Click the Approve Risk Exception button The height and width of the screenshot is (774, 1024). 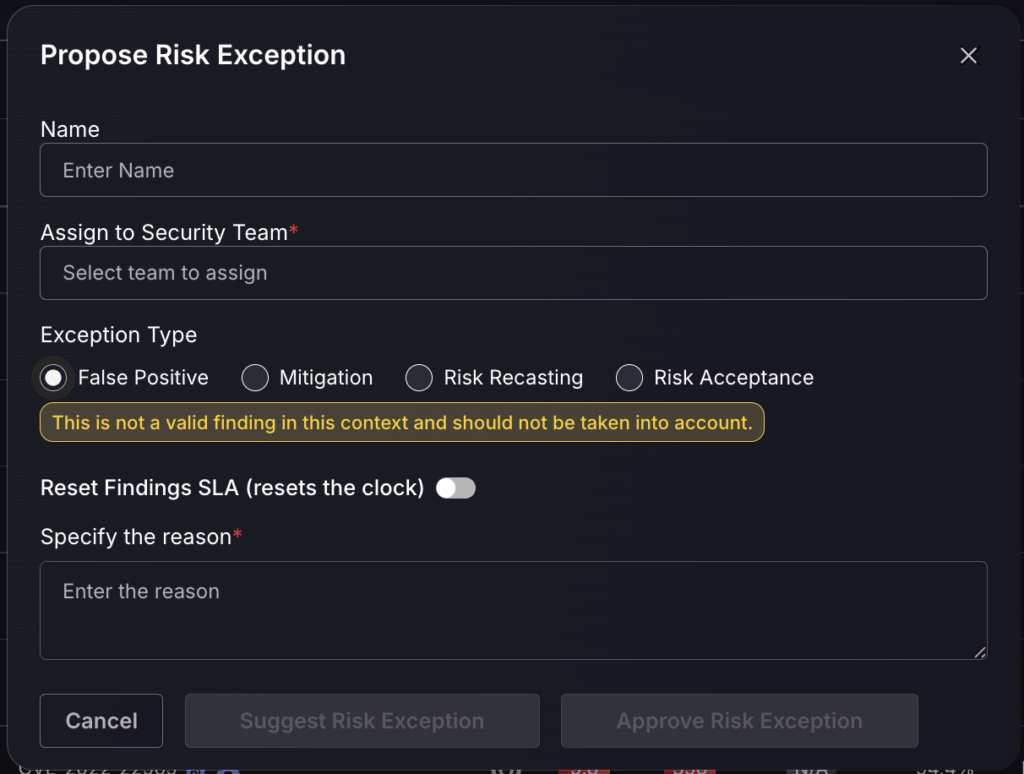click(739, 721)
